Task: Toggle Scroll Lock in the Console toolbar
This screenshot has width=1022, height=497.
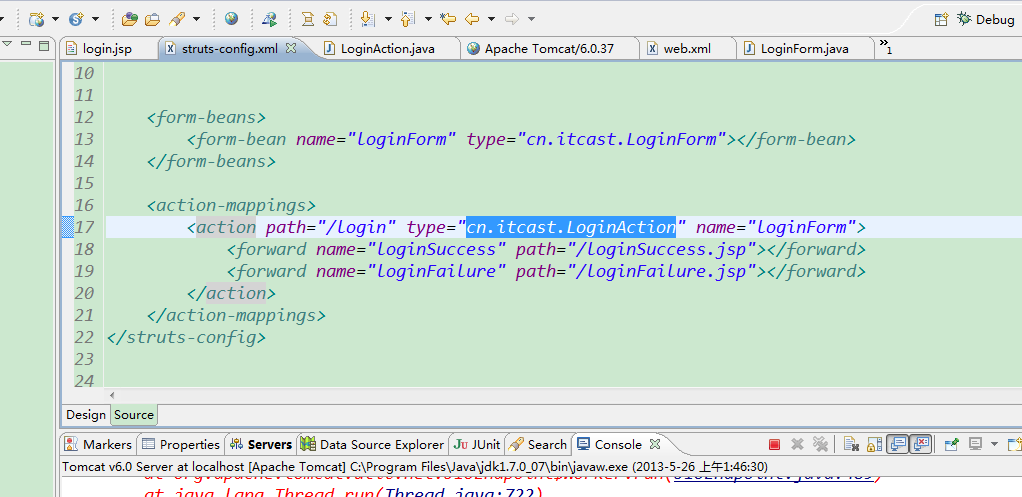Action: (x=874, y=444)
